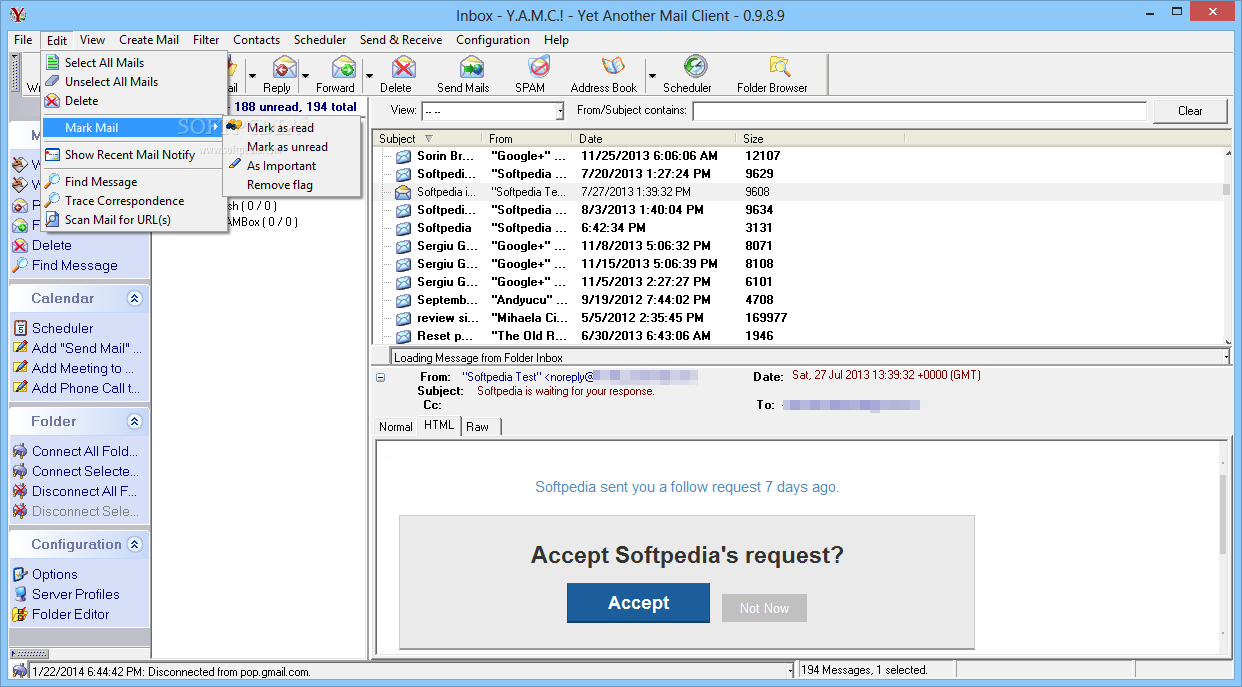Click the Forward toolbar icon
Viewport: 1242px width, 687px height.
[x=344, y=67]
